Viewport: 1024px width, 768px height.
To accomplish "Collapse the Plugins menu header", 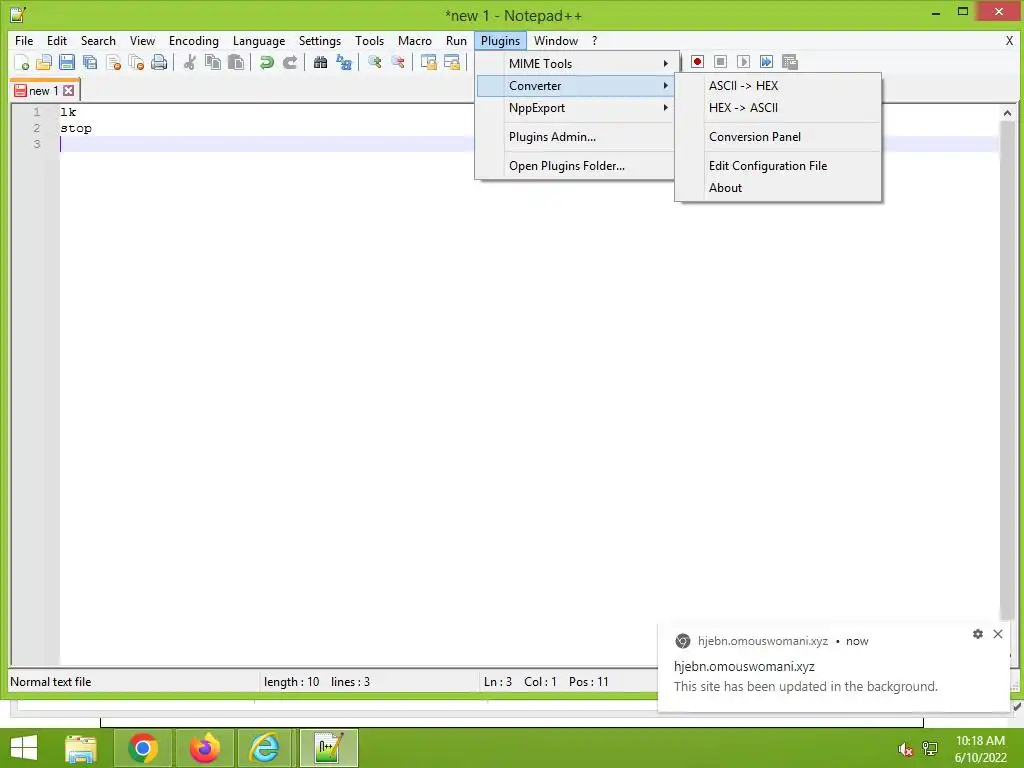I will 500,40.
